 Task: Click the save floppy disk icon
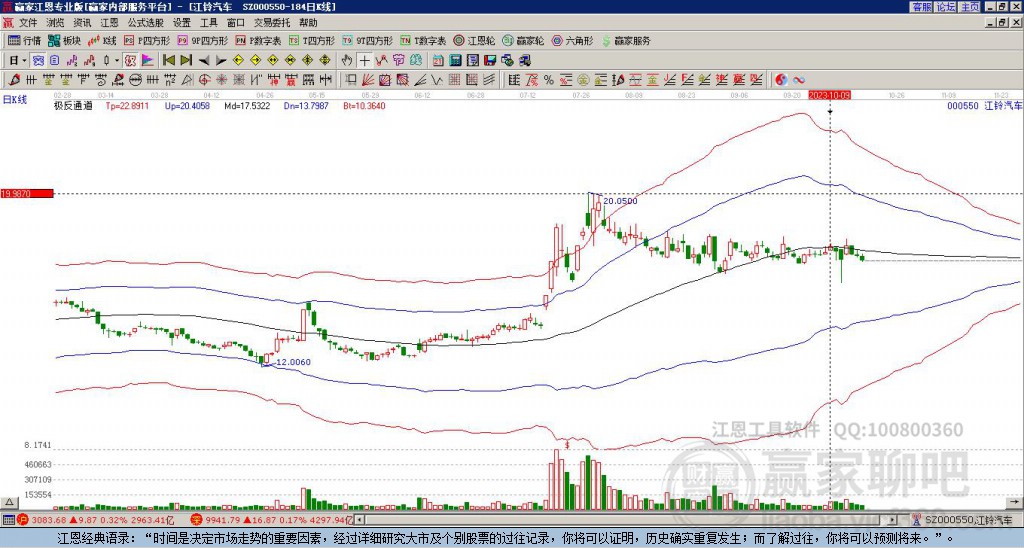click(490, 61)
